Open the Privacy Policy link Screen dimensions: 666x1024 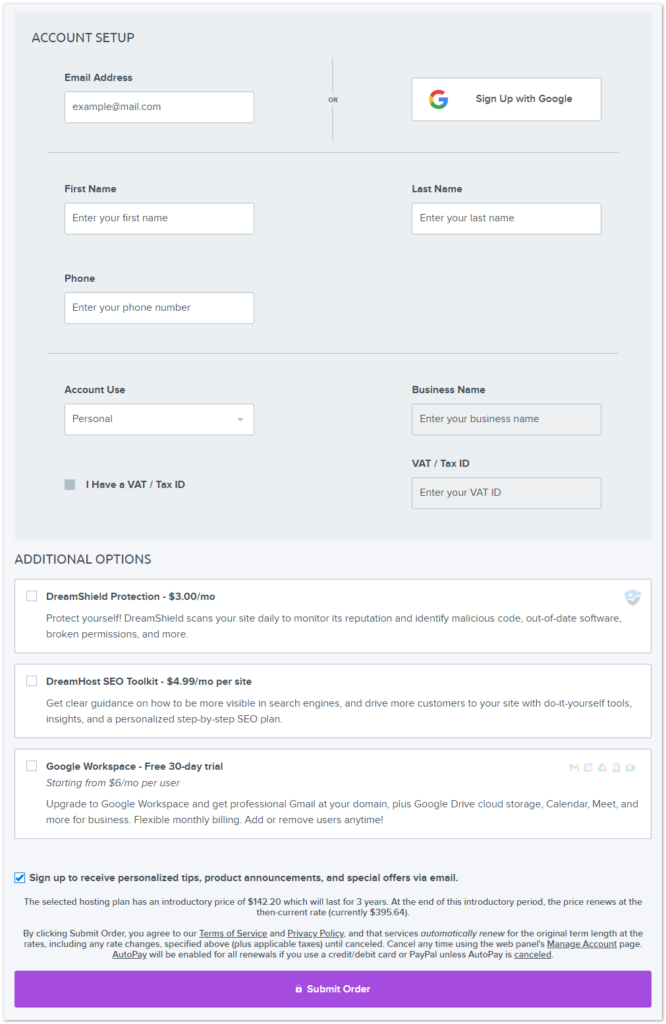[316, 933]
